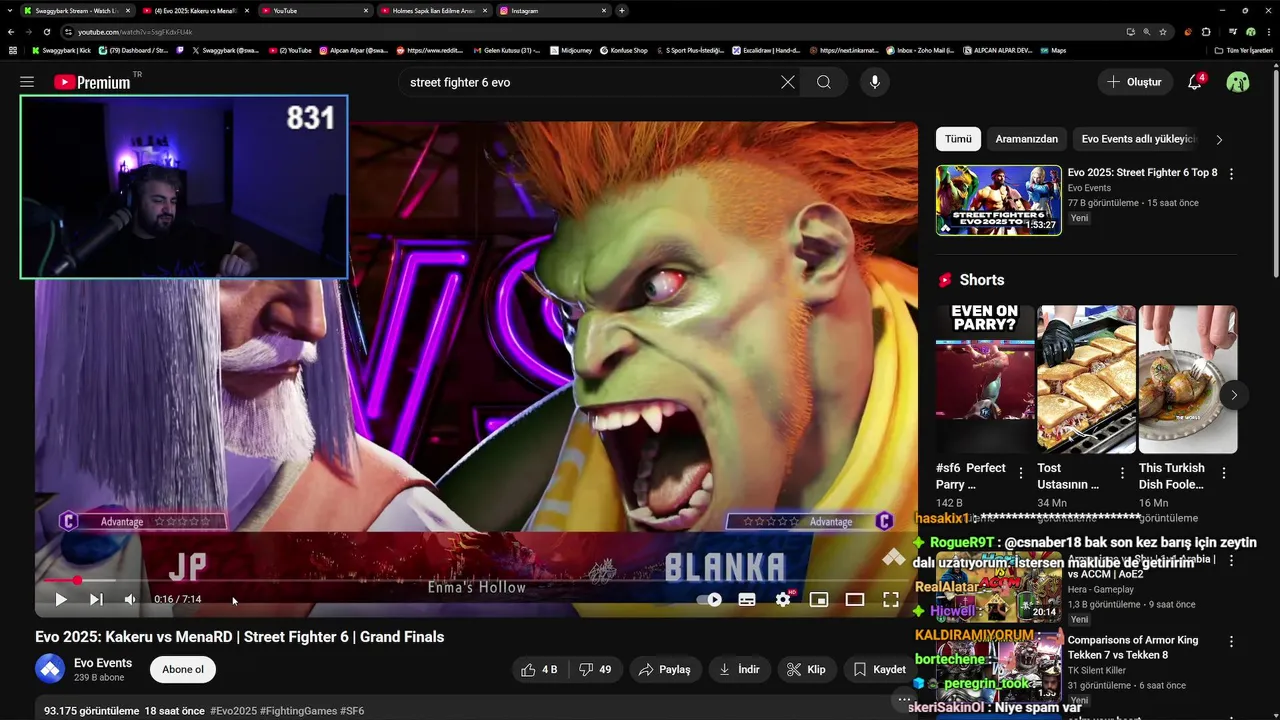
Task: Play the video with play button
Action: 61,599
